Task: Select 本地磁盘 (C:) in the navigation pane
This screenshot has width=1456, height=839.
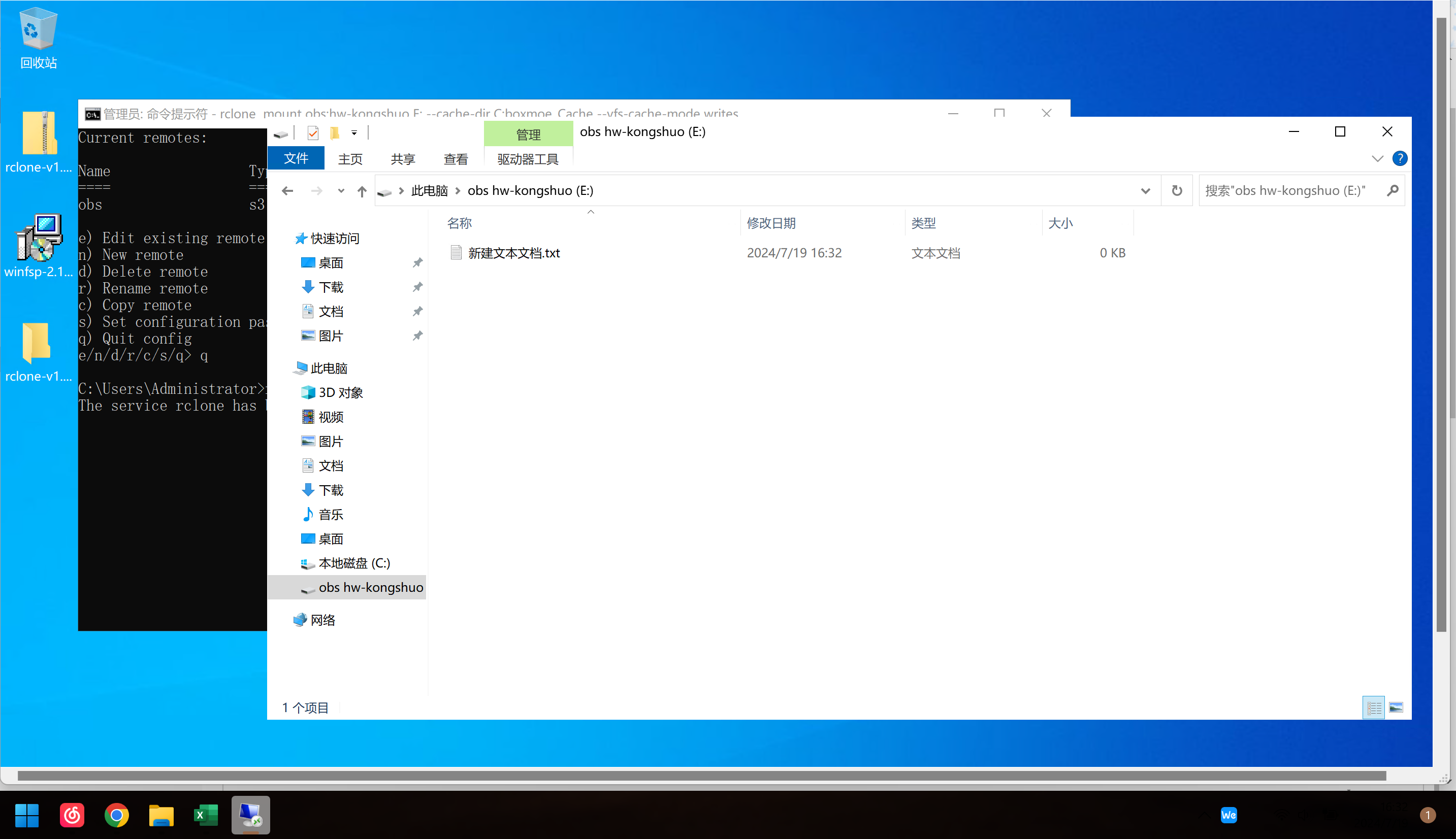Action: (354, 563)
